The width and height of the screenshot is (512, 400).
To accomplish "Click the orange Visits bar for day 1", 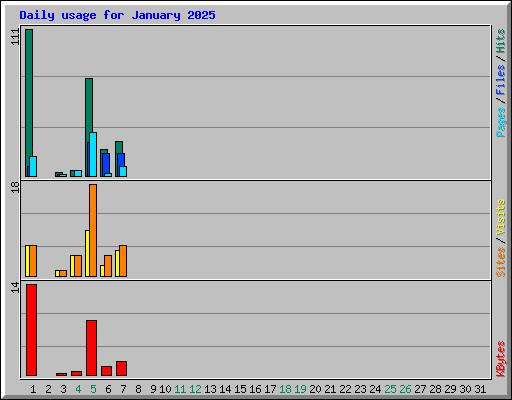I will [x=33, y=261].
